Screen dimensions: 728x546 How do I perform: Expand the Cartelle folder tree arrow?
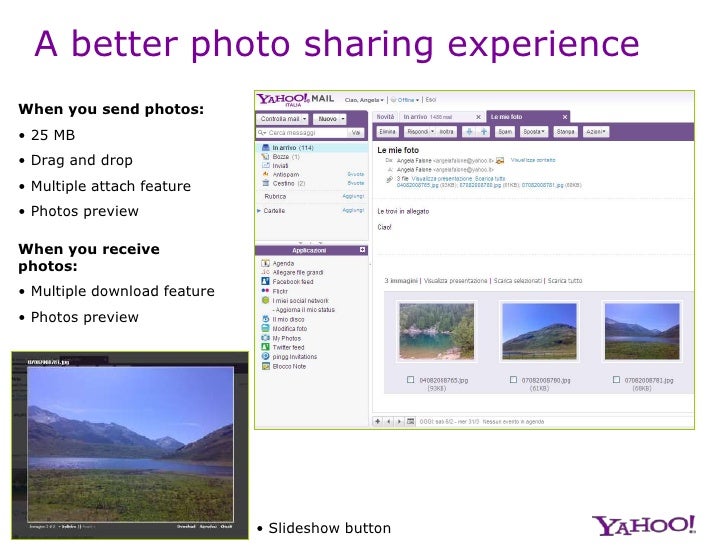point(259,211)
